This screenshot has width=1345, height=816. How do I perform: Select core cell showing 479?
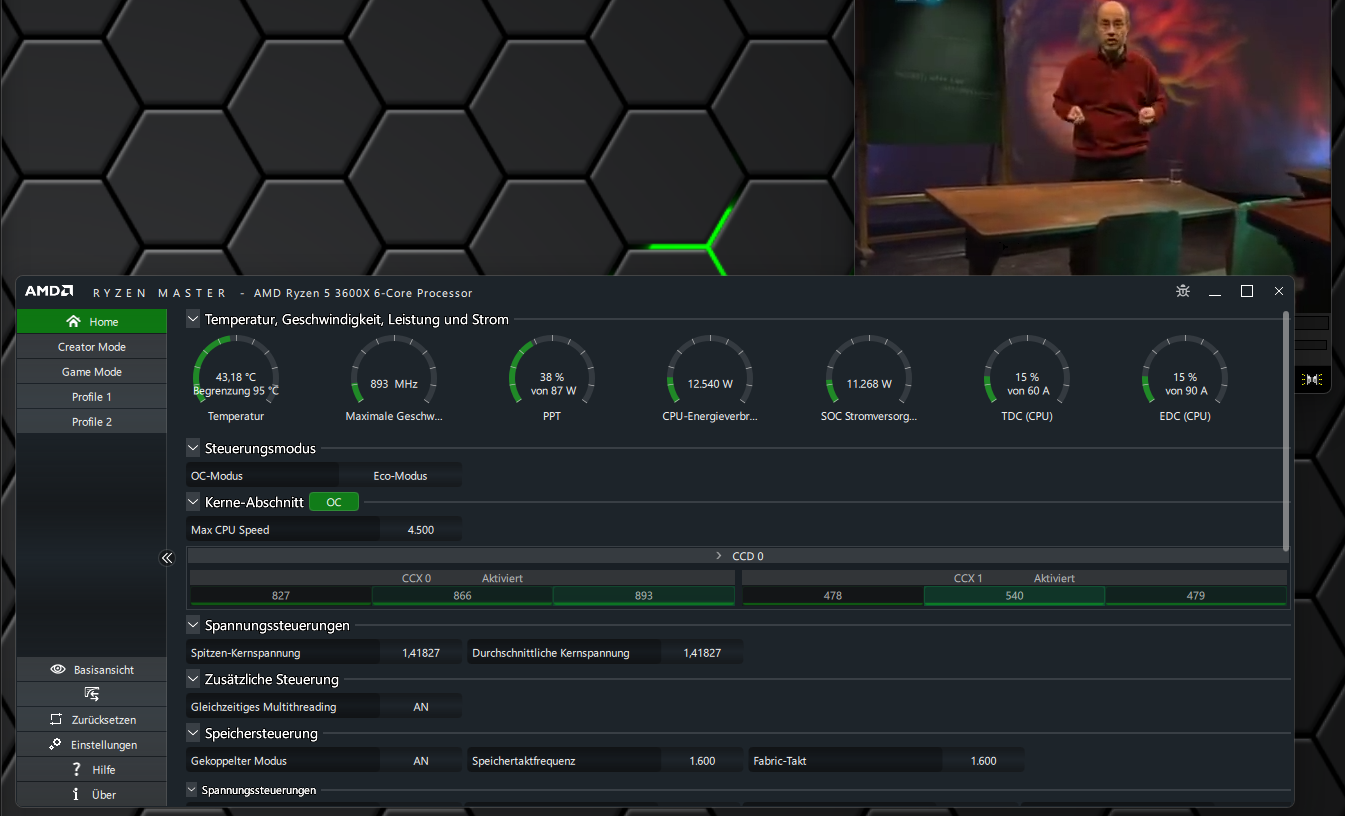1196,595
